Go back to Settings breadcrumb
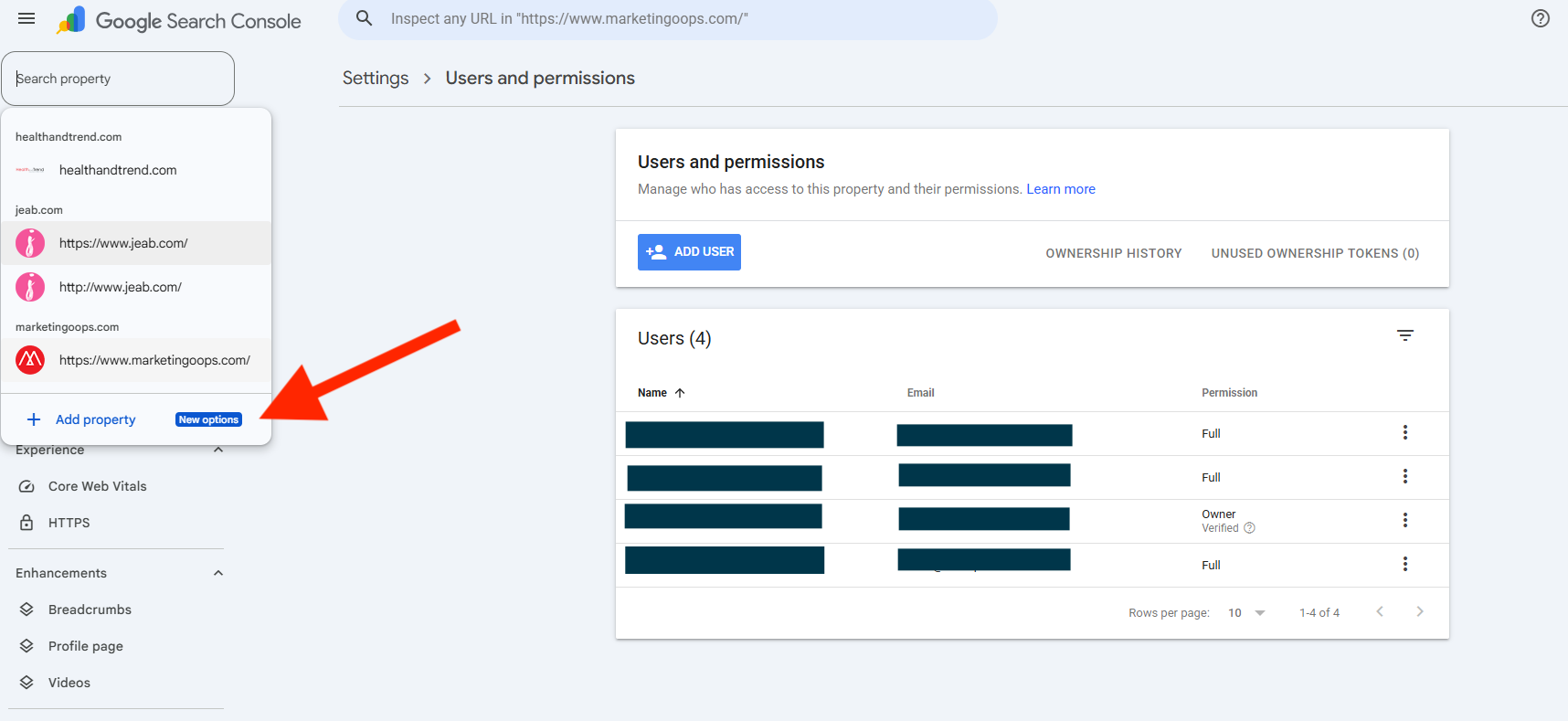1568x721 pixels. [x=376, y=78]
